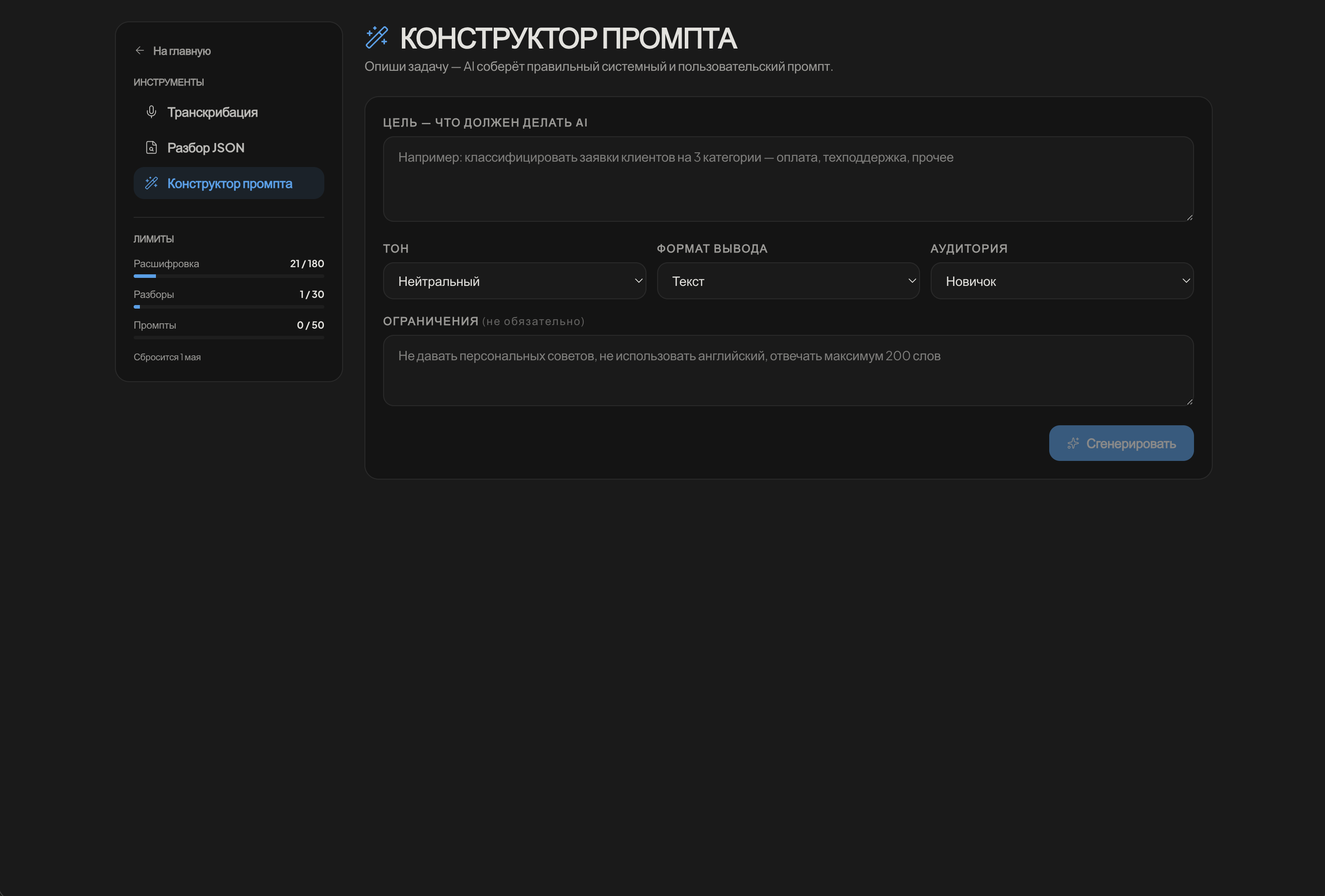Viewport: 1325px width, 896px height.
Task: Click the large wand icon beside the page title
Action: coord(377,37)
